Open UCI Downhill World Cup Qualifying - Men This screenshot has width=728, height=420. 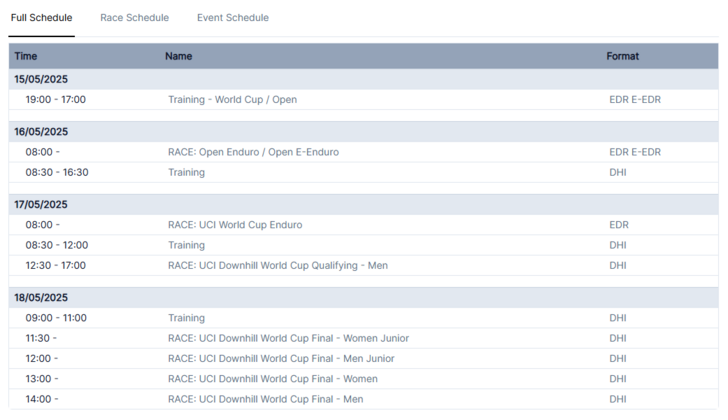(x=278, y=265)
